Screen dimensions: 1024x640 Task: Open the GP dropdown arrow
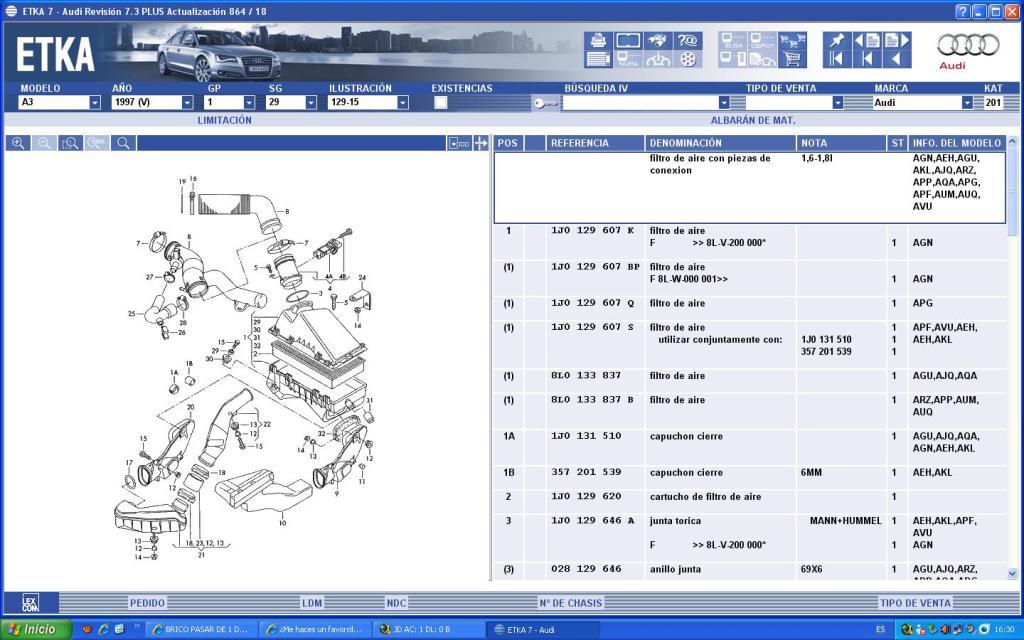point(249,103)
